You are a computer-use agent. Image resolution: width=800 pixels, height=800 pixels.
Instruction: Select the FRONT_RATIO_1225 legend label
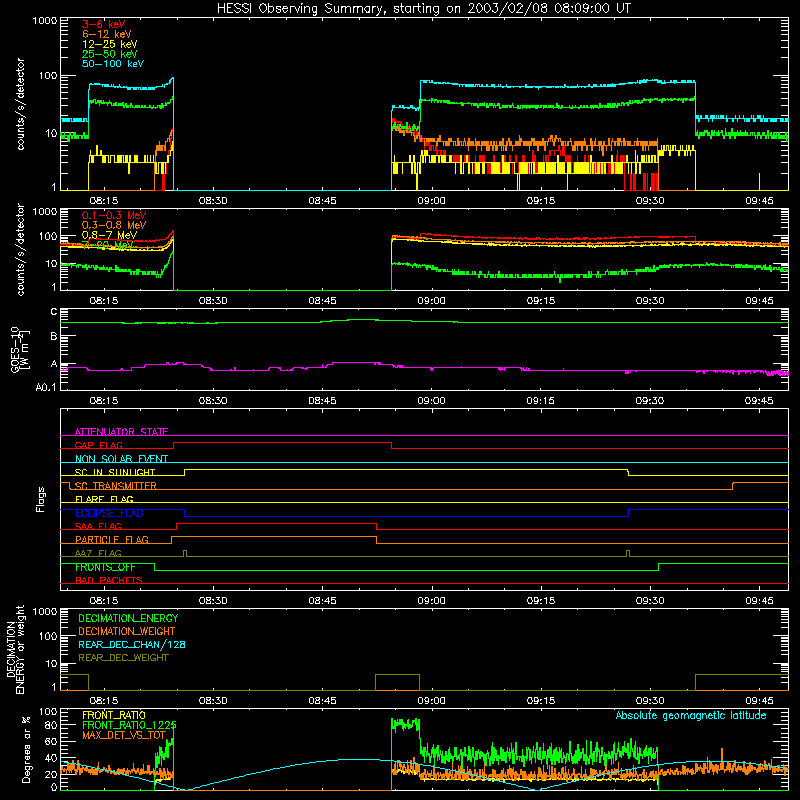coord(129,725)
